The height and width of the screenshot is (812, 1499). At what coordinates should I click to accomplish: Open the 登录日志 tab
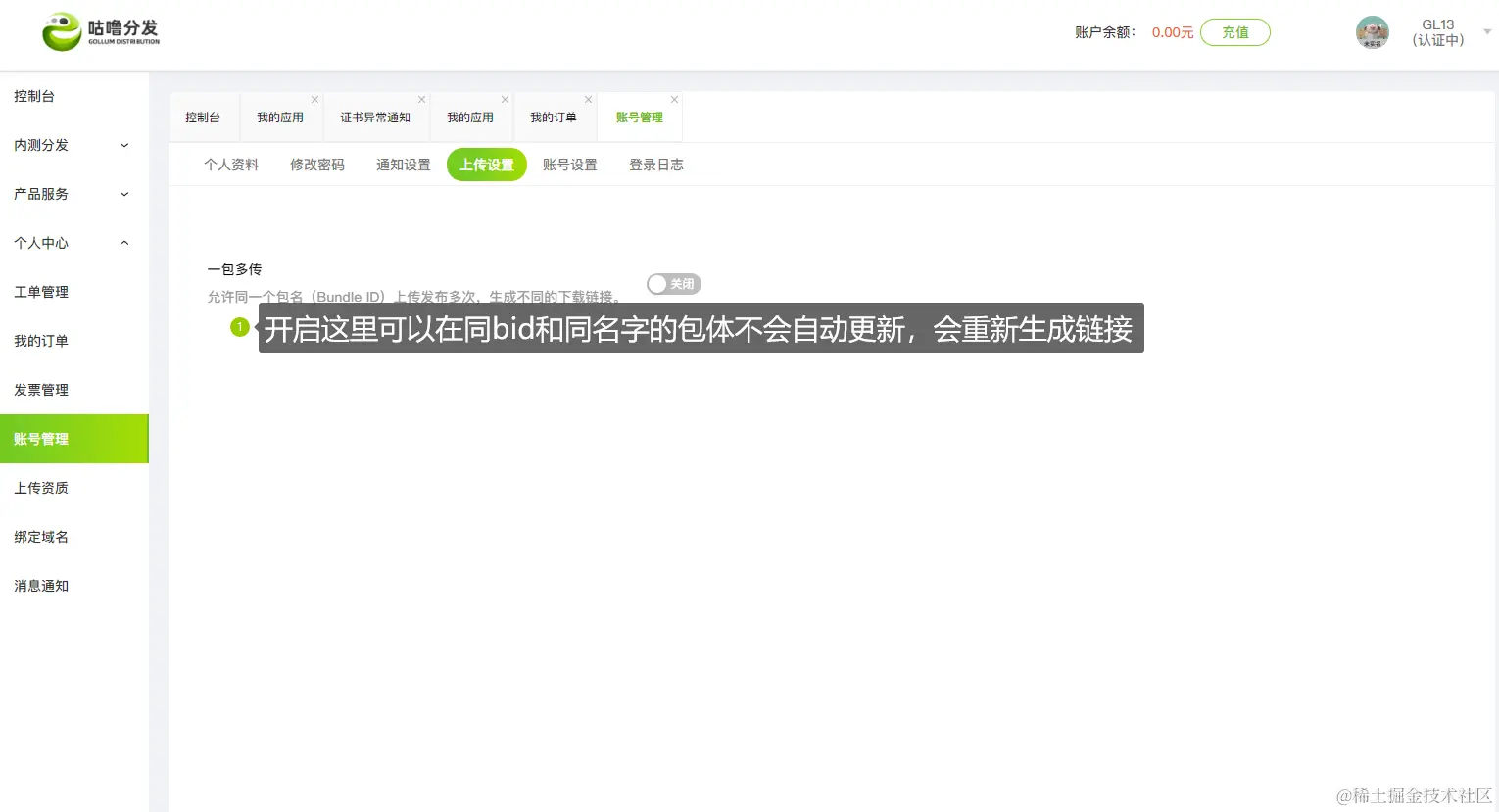(x=655, y=164)
